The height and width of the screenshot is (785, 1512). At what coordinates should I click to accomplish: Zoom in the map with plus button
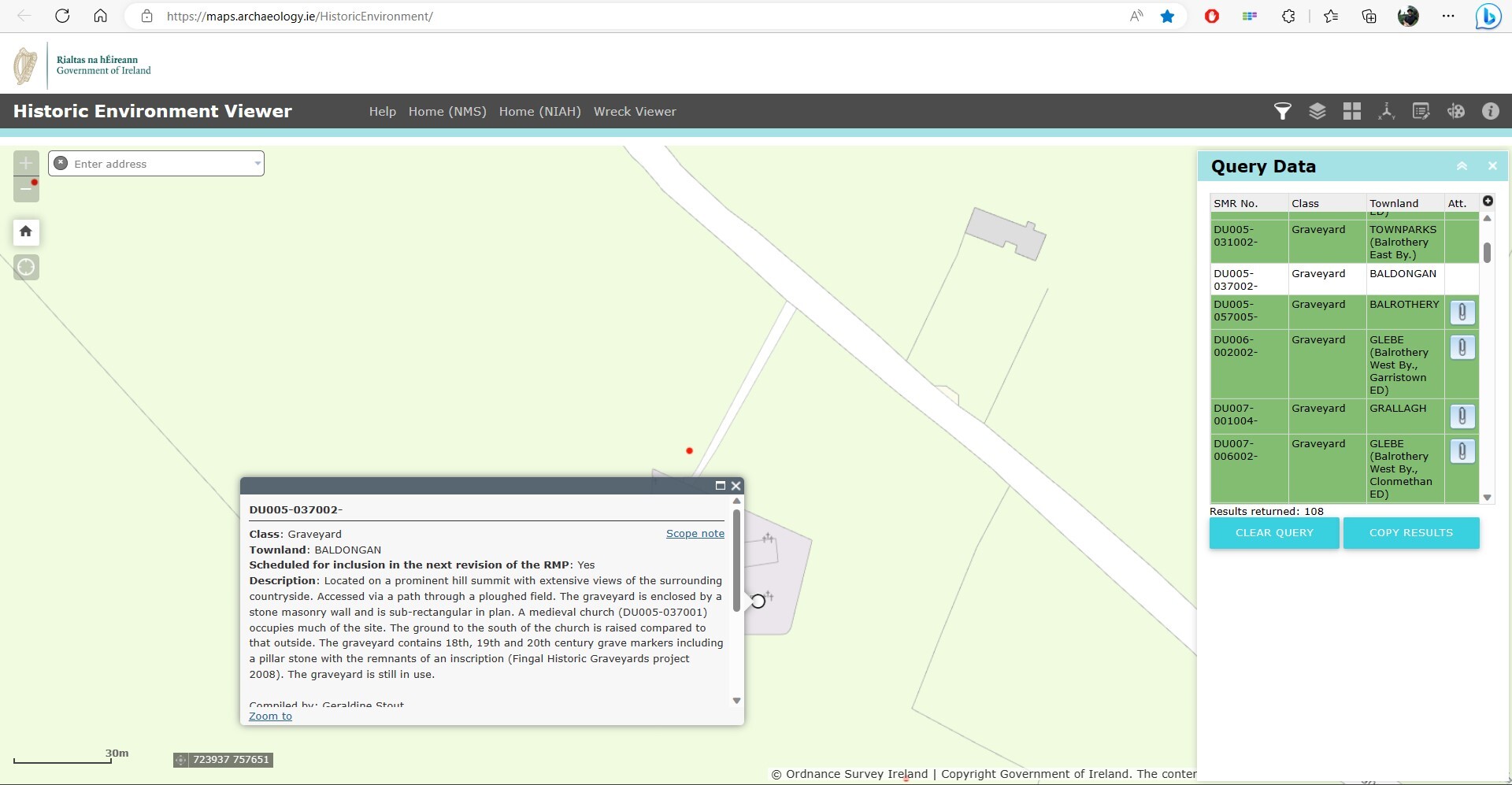[x=26, y=163]
